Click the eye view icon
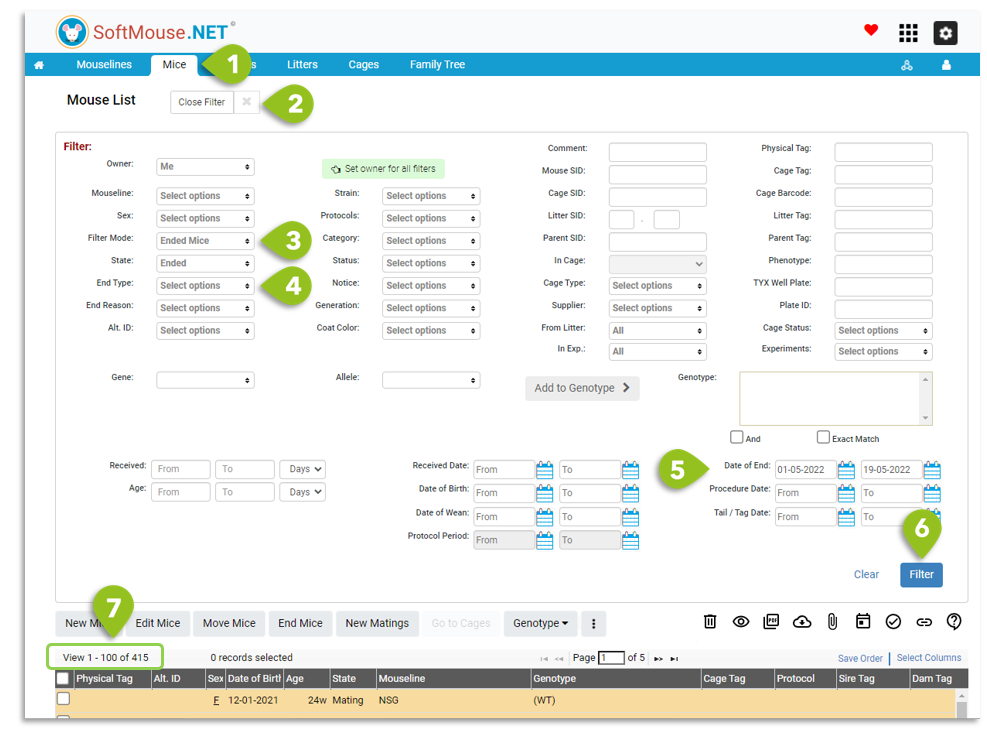The height and width of the screenshot is (733, 987). (740, 622)
